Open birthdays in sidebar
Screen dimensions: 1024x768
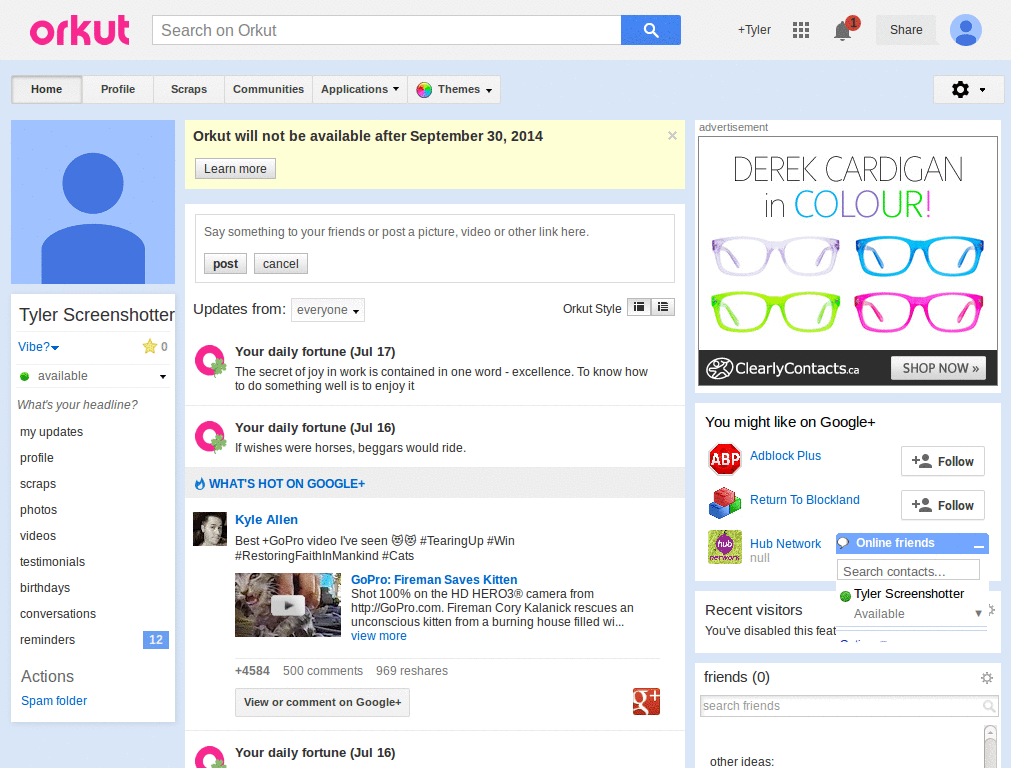click(x=45, y=588)
